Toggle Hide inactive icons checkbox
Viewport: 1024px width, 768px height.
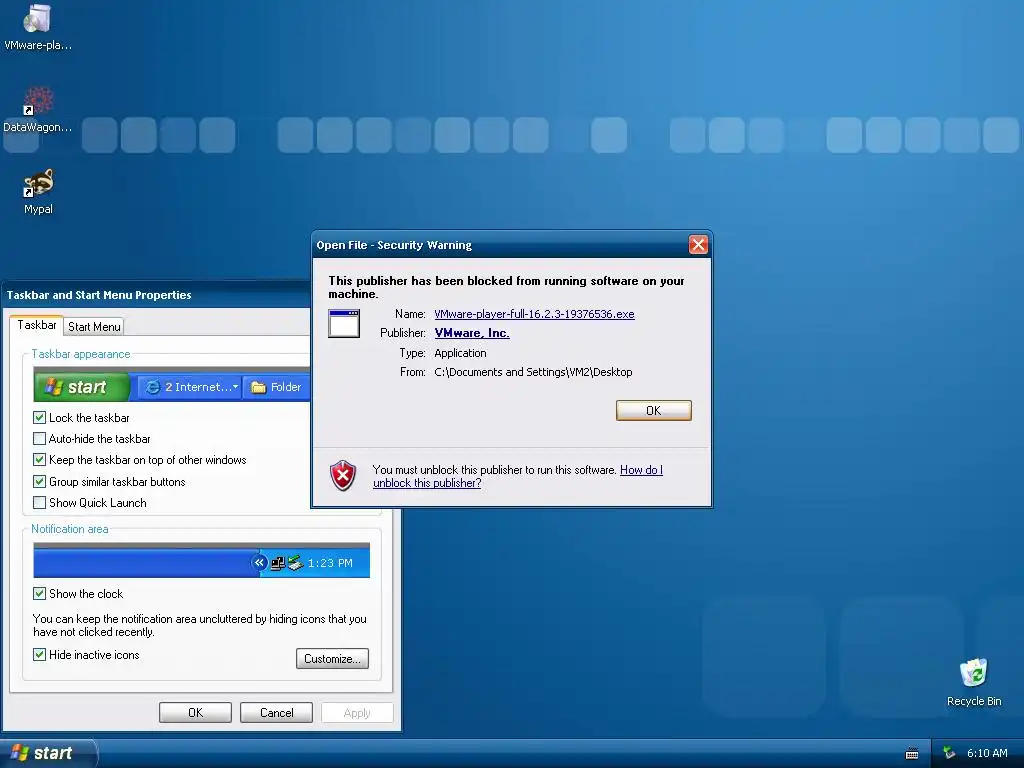pyautogui.click(x=39, y=654)
